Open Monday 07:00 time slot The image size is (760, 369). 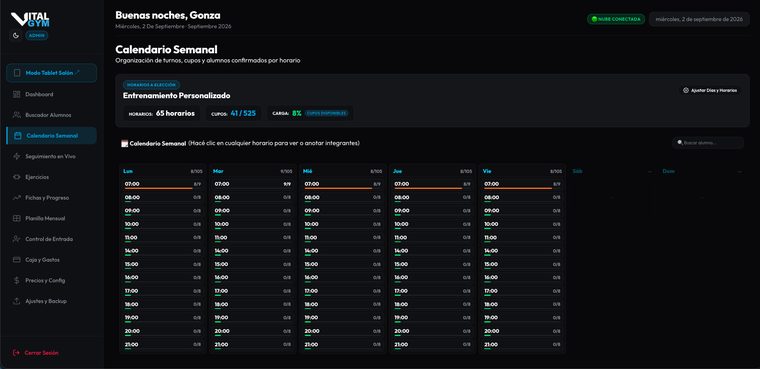click(162, 185)
